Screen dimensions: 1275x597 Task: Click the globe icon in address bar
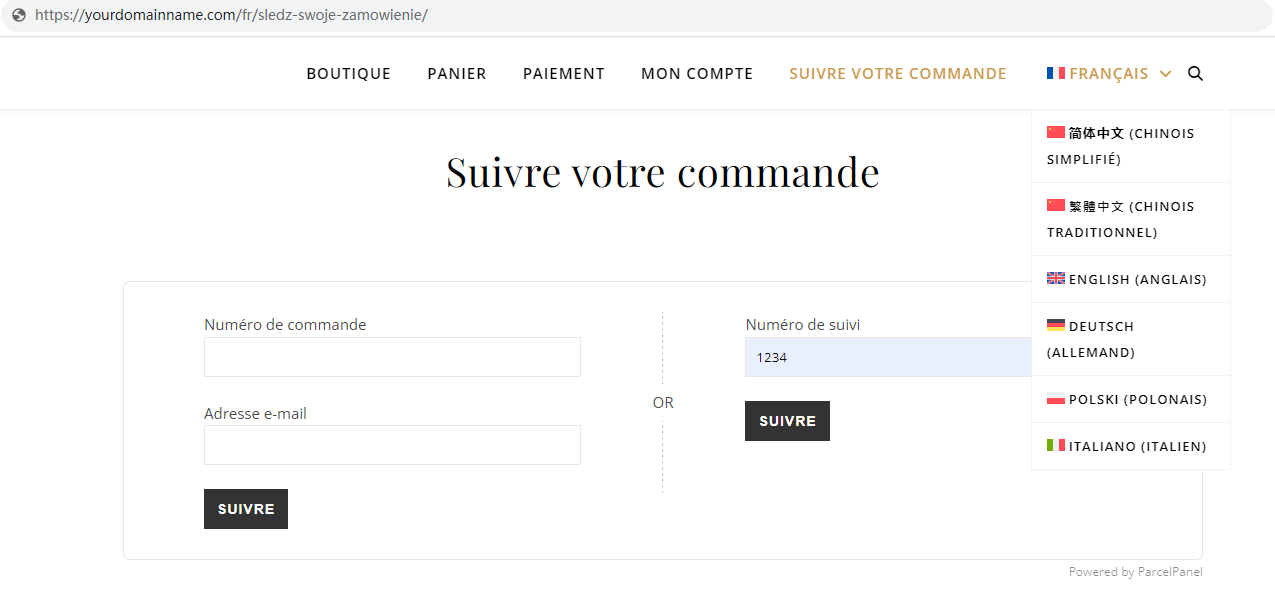coord(18,15)
